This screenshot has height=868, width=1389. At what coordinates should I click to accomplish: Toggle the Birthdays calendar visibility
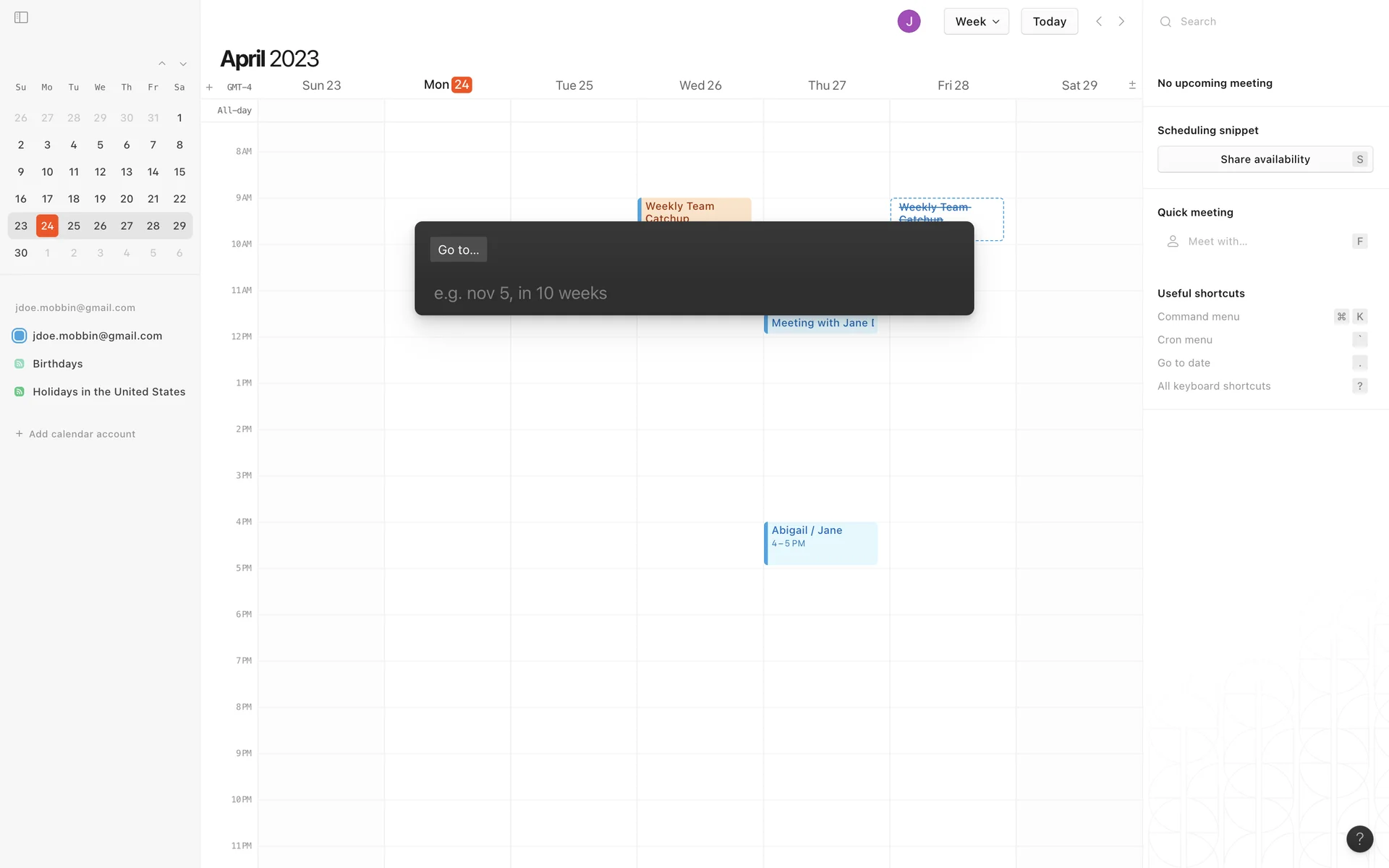pos(20,364)
